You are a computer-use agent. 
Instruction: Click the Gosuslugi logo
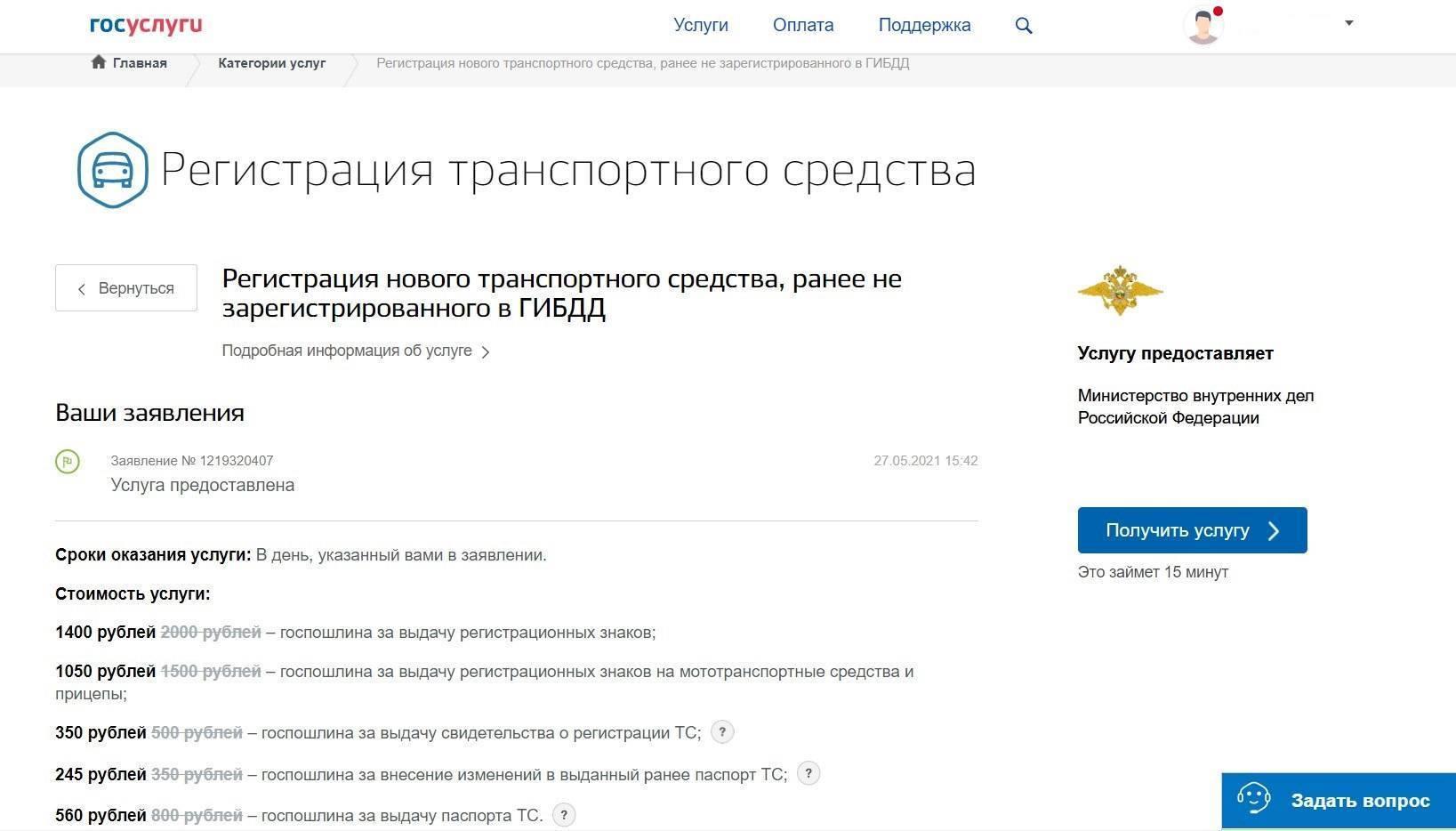click(146, 25)
